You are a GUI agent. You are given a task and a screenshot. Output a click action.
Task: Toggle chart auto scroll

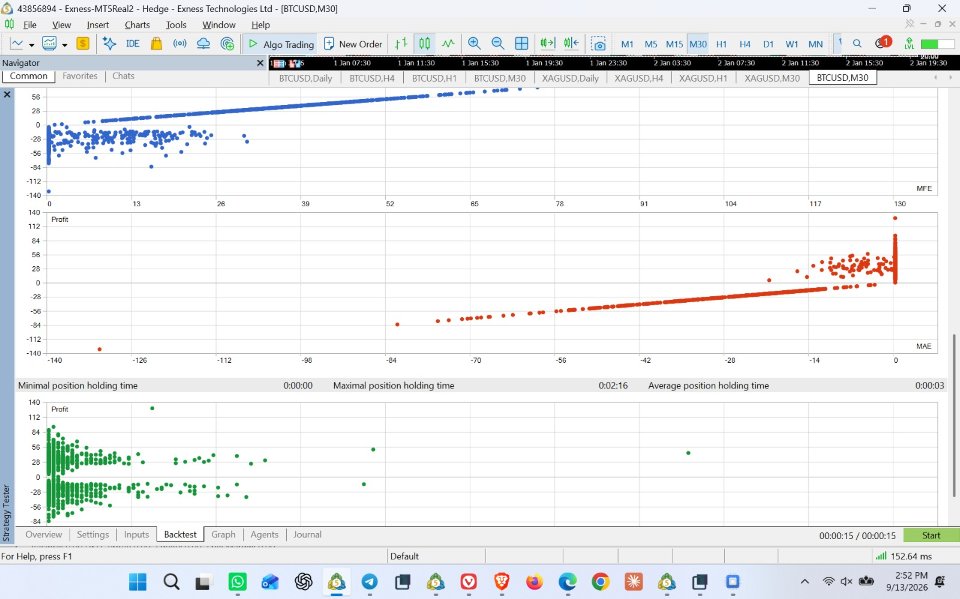pos(547,43)
